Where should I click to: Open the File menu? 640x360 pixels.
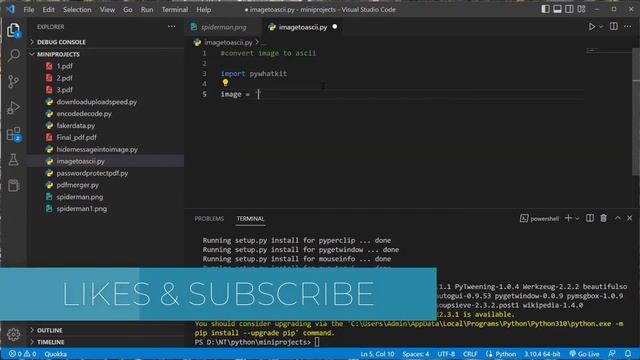pyautogui.click(x=29, y=9)
